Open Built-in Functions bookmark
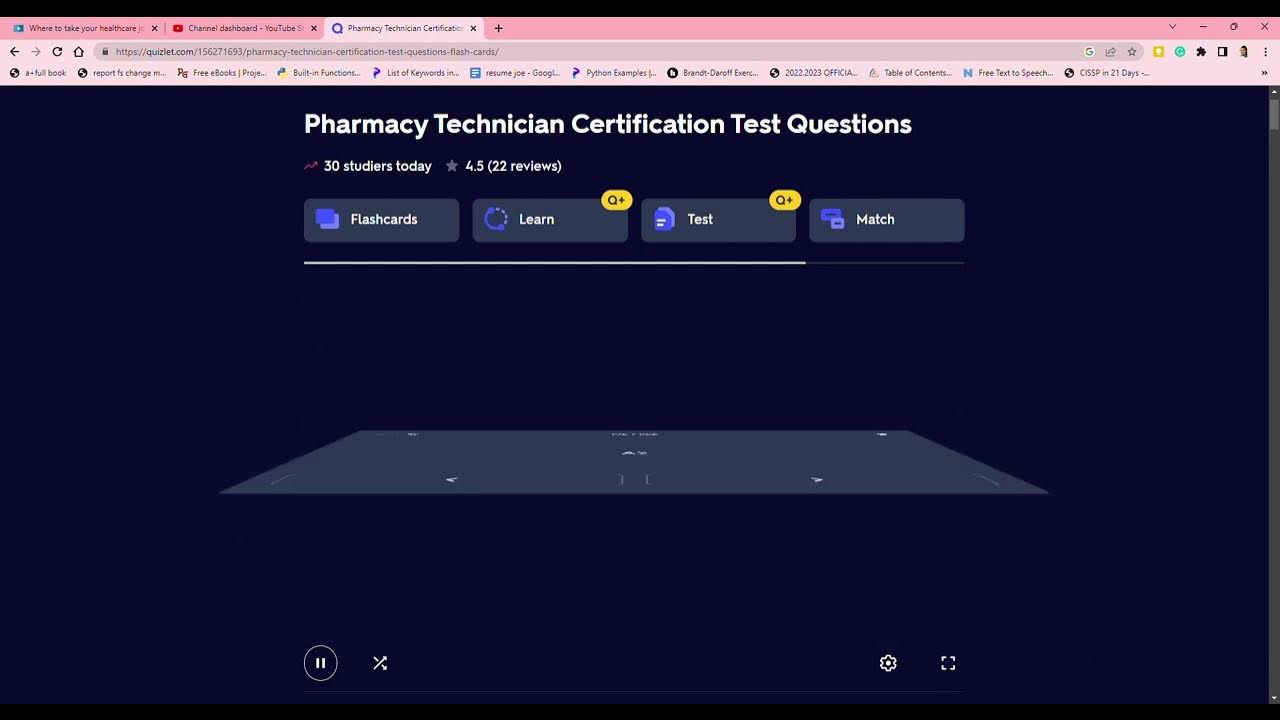This screenshot has height=720, width=1280. 319,73
